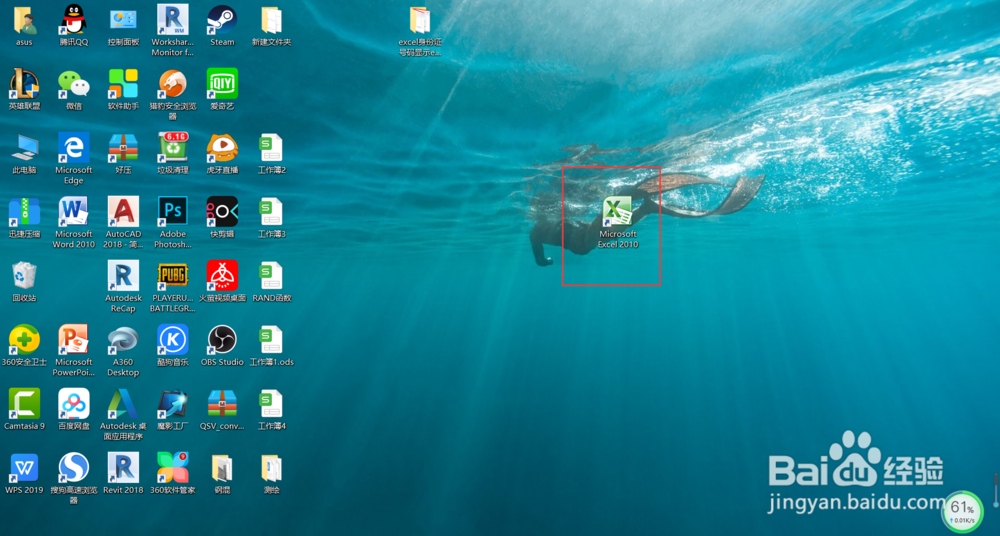
Task: Click the Microsoft Edge shortcut
Action: coord(73,158)
